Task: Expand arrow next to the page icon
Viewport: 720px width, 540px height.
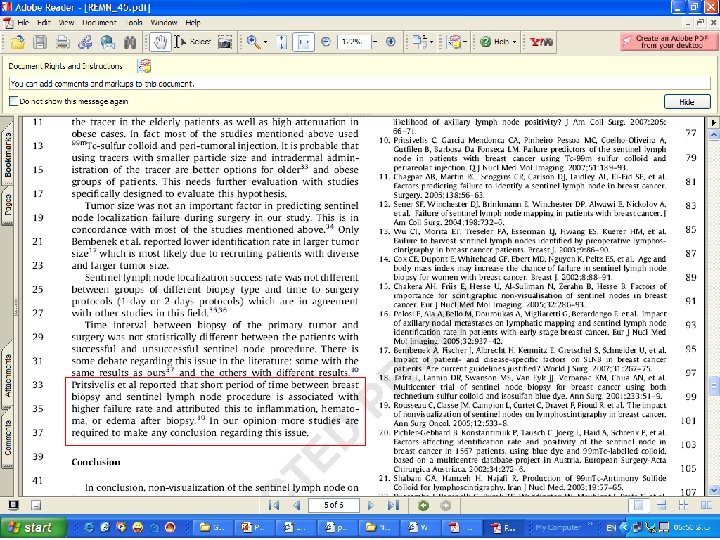Action: click(x=431, y=42)
